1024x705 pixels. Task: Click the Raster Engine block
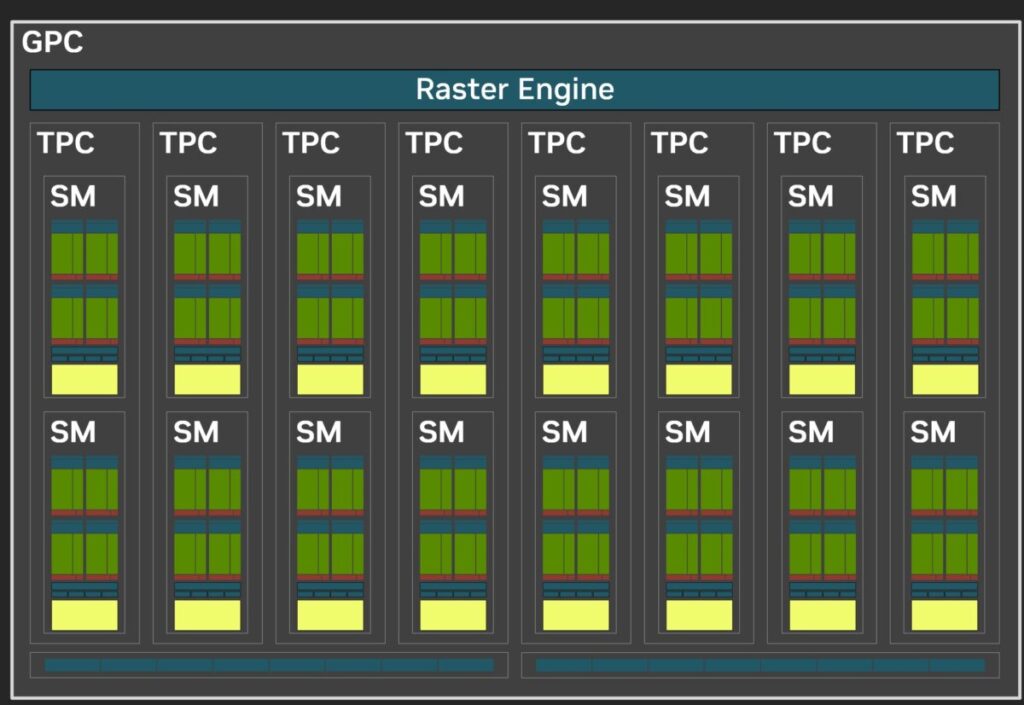coord(515,89)
